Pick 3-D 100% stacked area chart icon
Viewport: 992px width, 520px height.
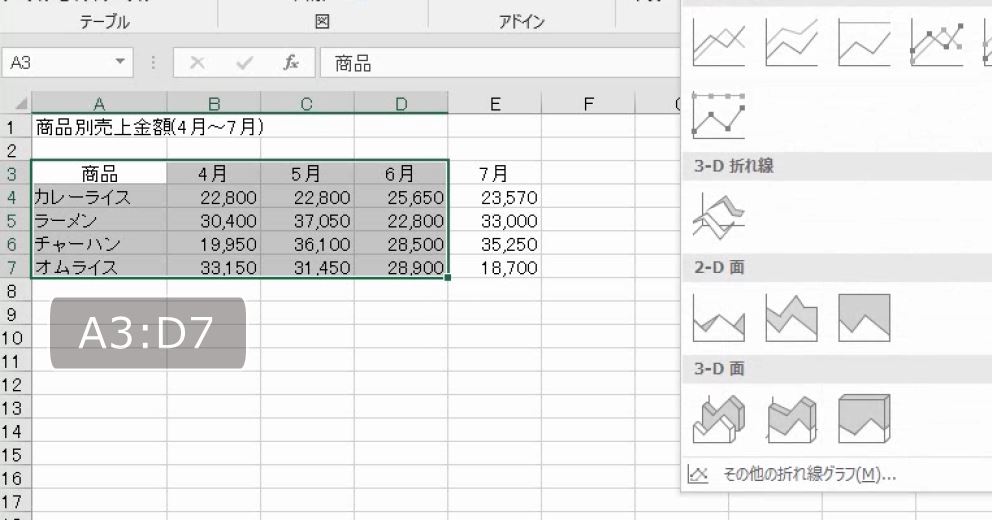864,419
